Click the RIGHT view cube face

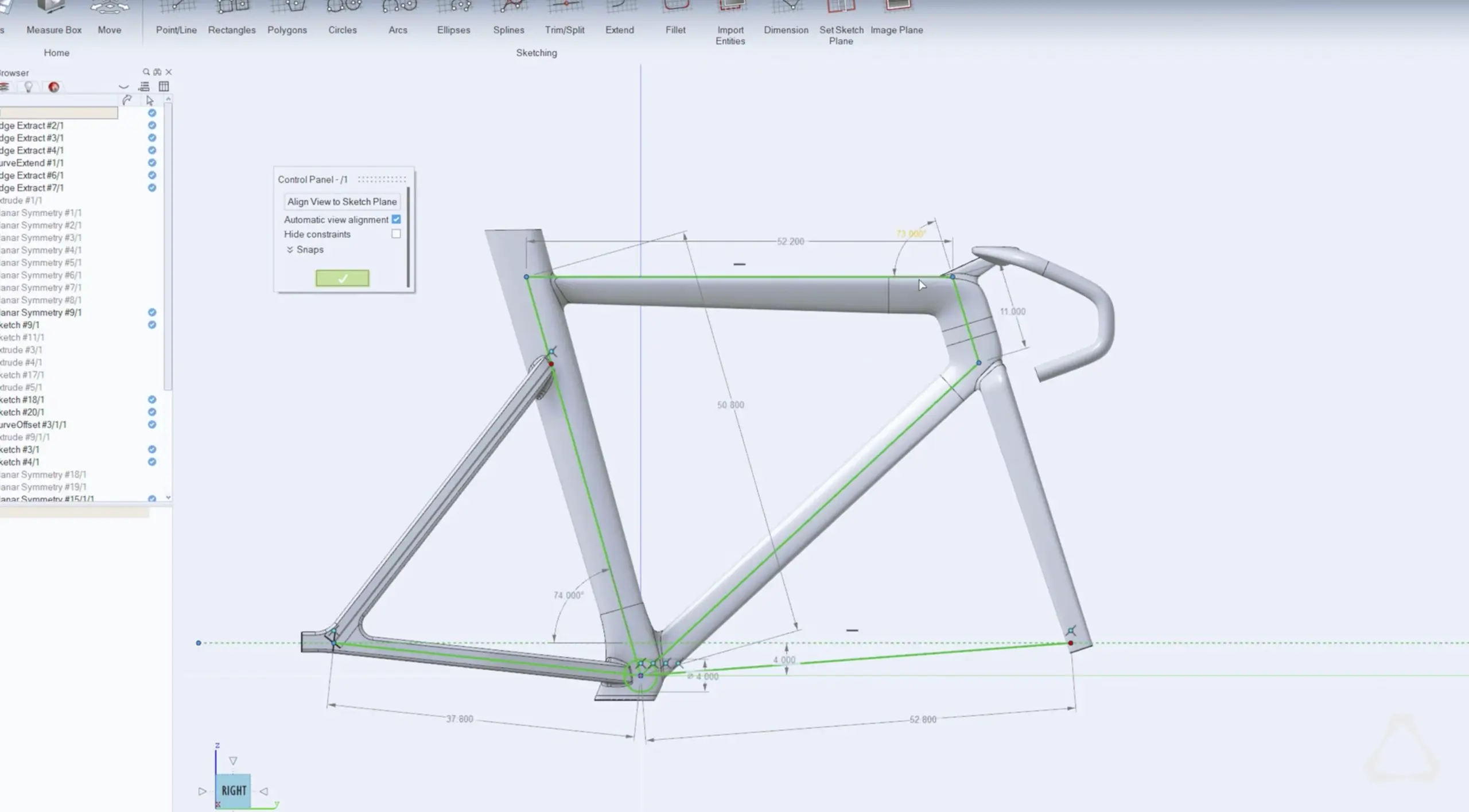point(234,790)
